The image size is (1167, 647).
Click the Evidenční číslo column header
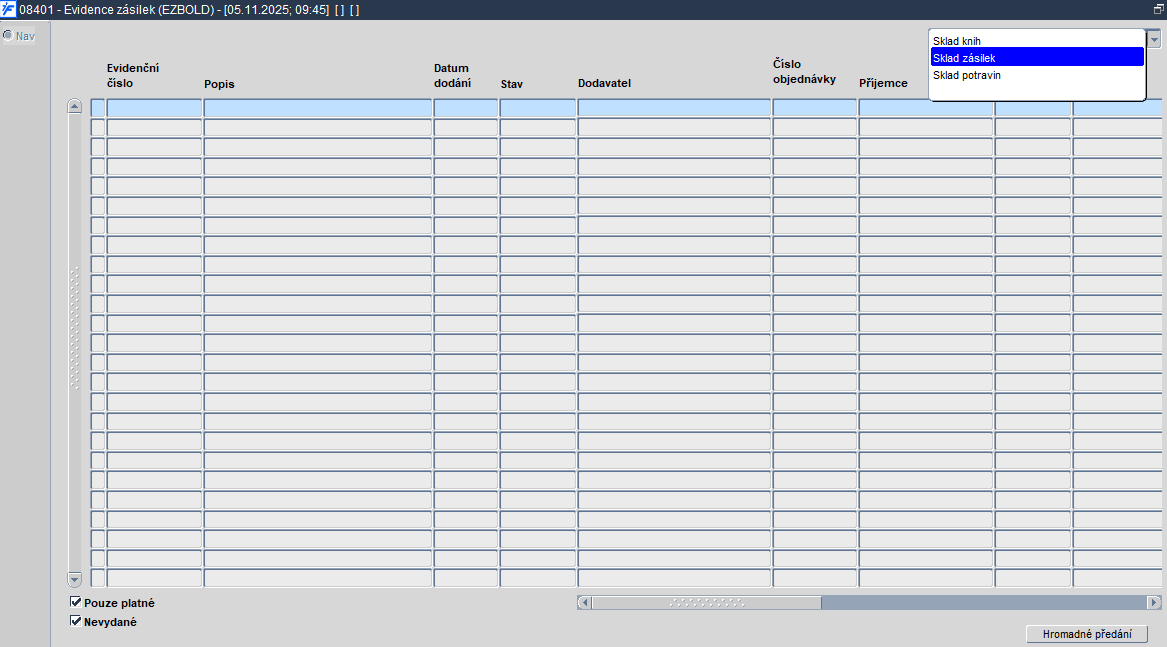tap(132, 75)
